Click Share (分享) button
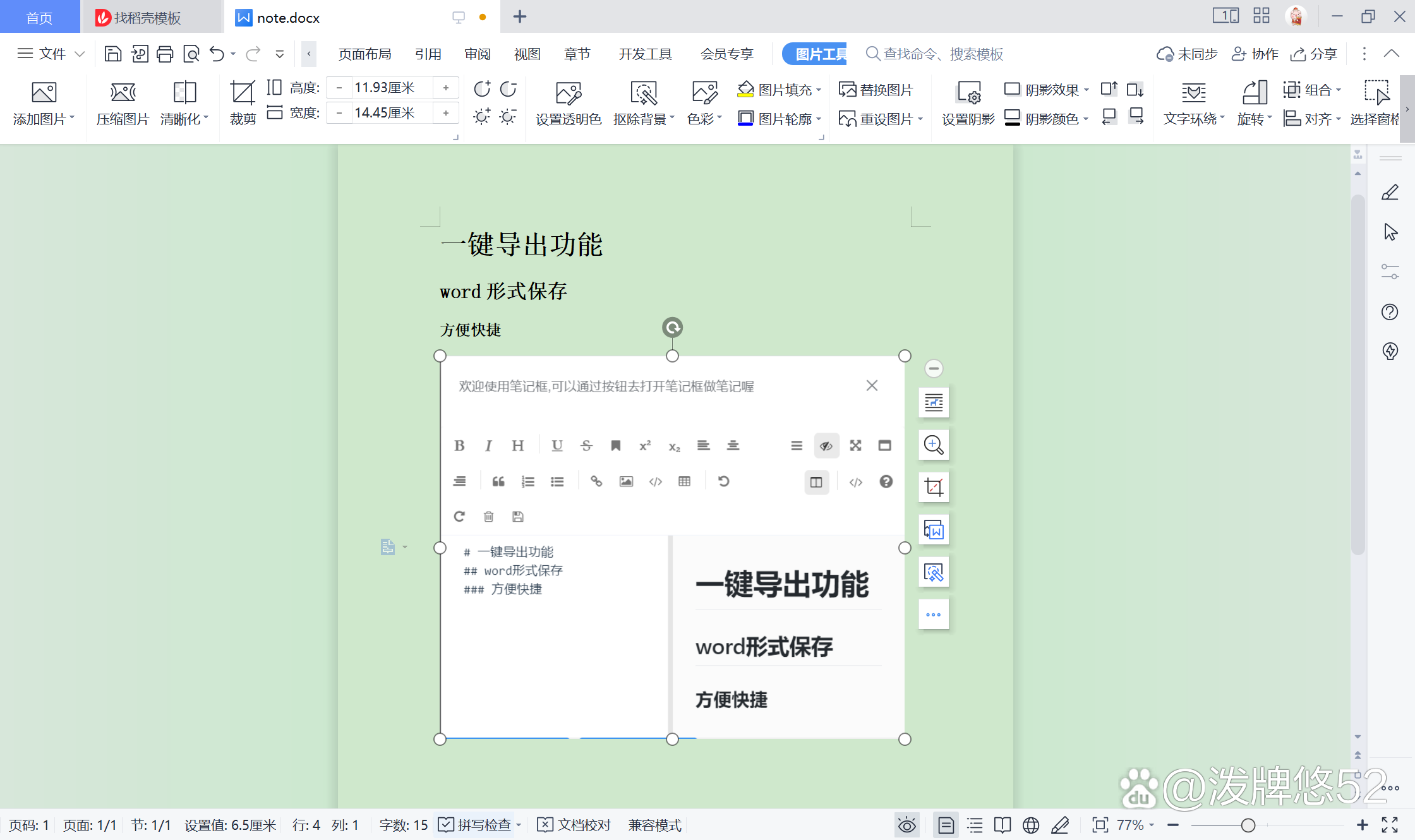Screen dimensions: 1415x840 click(x=1314, y=54)
